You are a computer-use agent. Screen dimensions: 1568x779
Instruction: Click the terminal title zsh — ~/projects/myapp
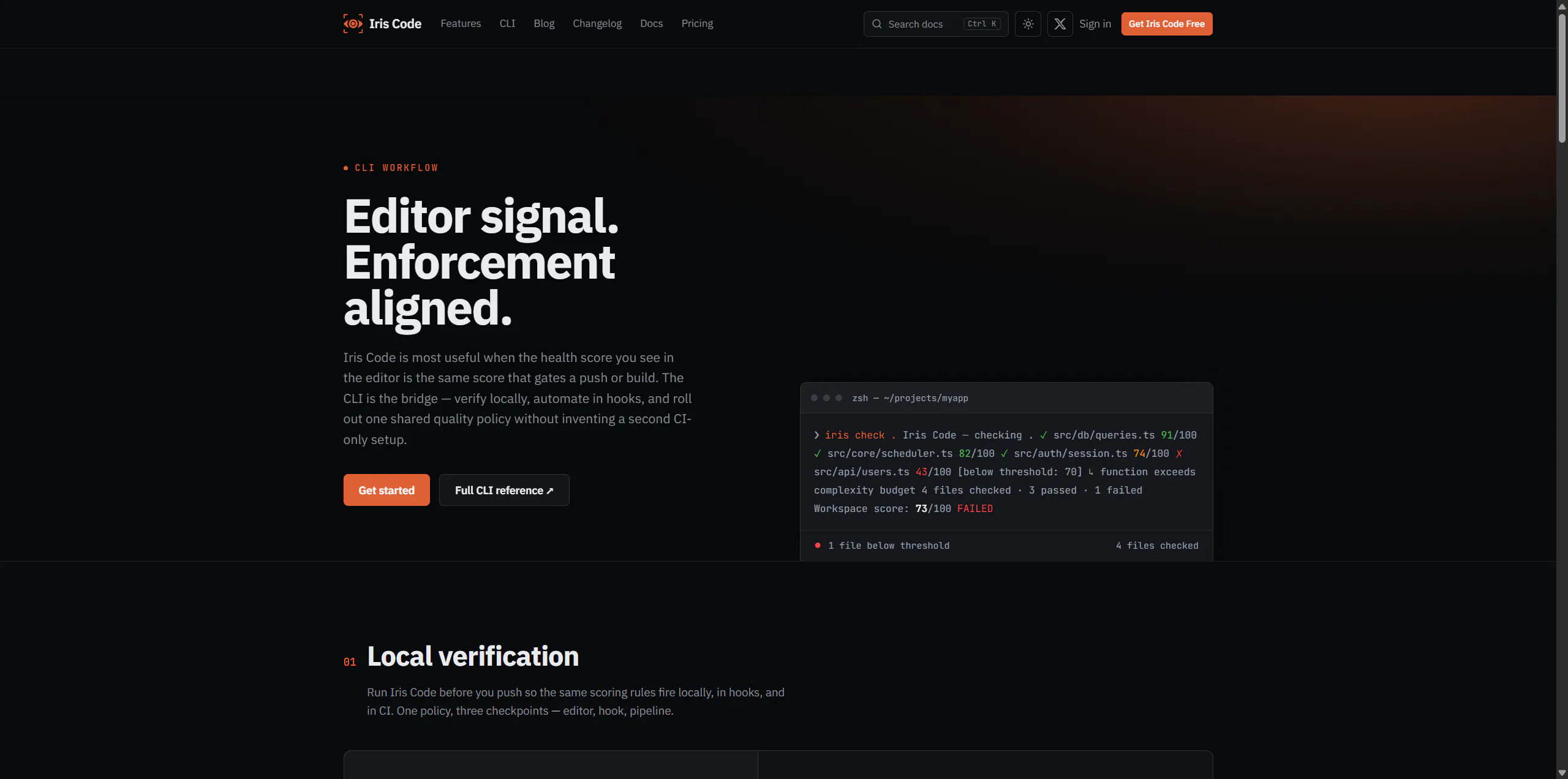[x=910, y=398]
